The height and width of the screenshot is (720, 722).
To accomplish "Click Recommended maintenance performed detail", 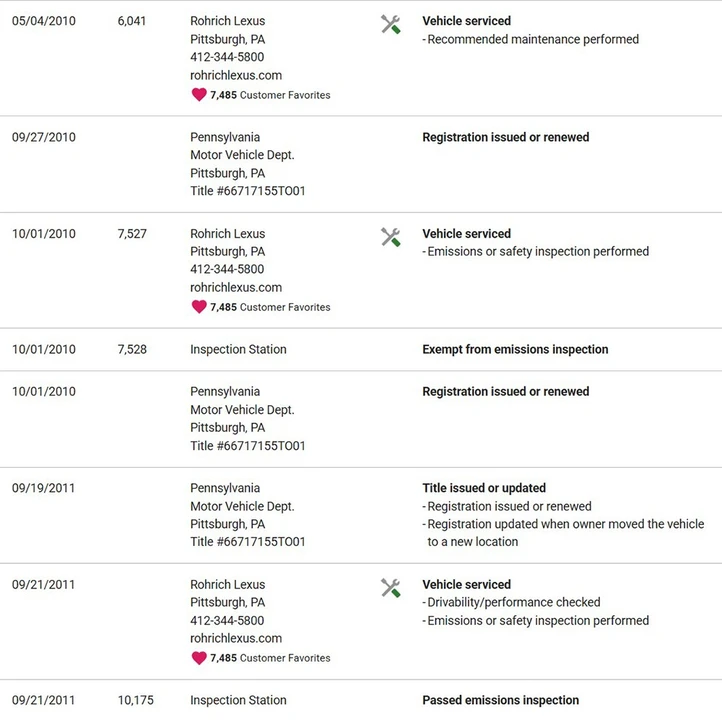I will click(533, 39).
